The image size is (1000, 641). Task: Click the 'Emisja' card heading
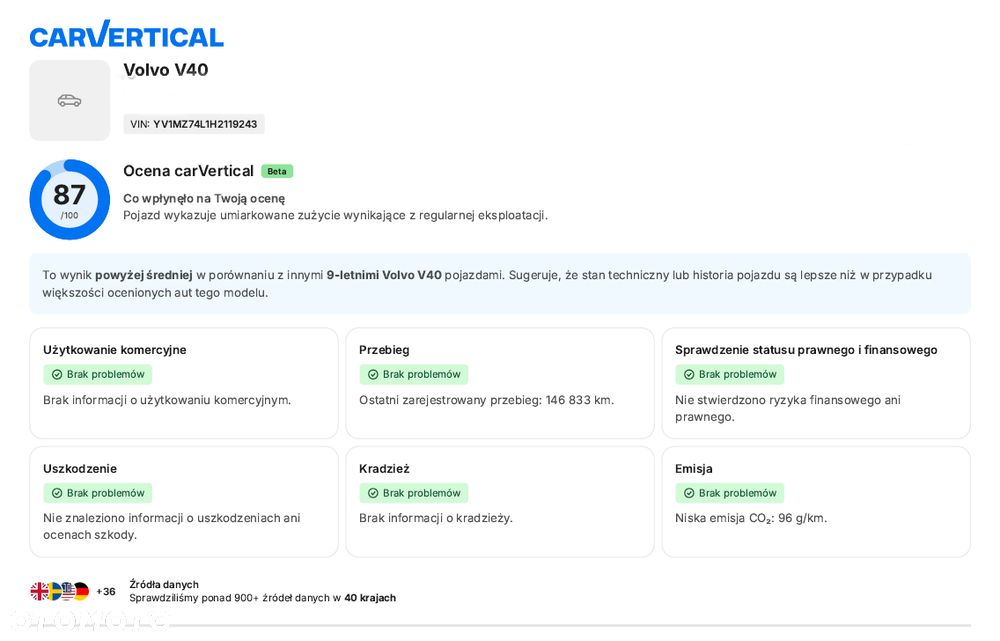pyautogui.click(x=693, y=468)
